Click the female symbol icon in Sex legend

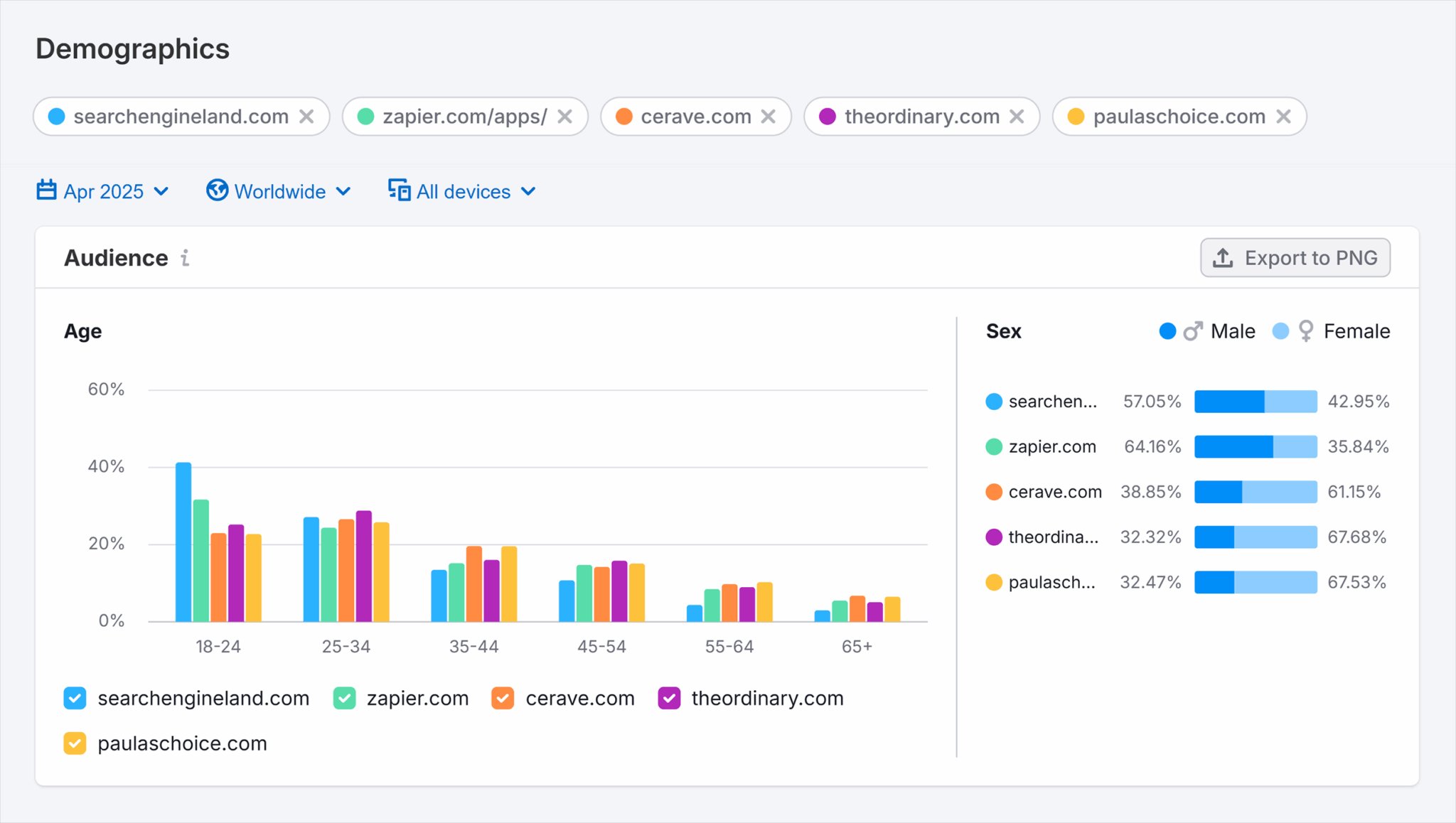click(1306, 331)
